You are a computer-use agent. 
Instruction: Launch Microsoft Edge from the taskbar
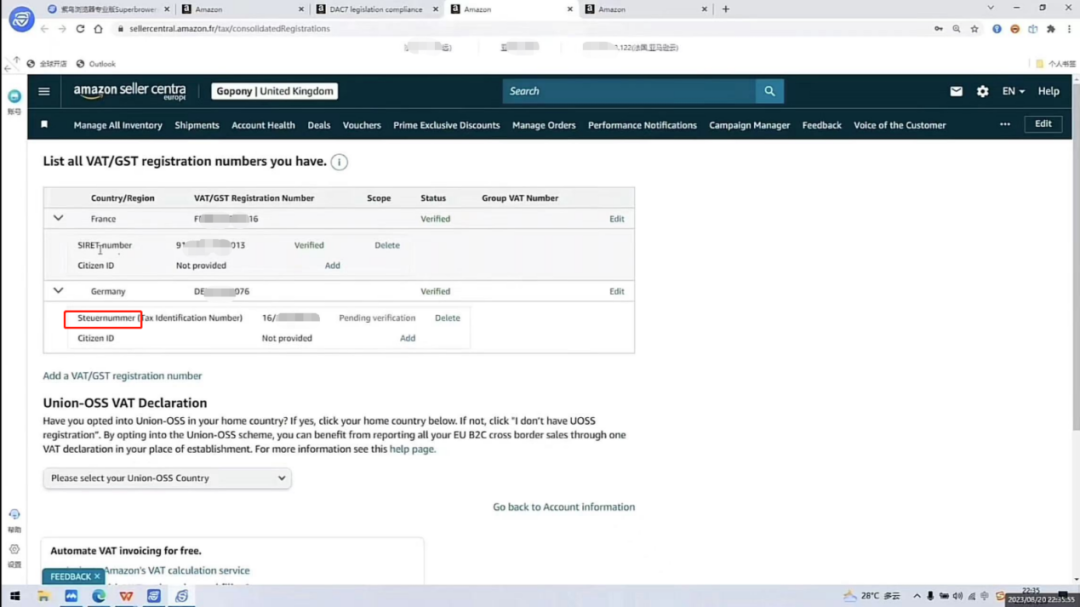coord(98,596)
